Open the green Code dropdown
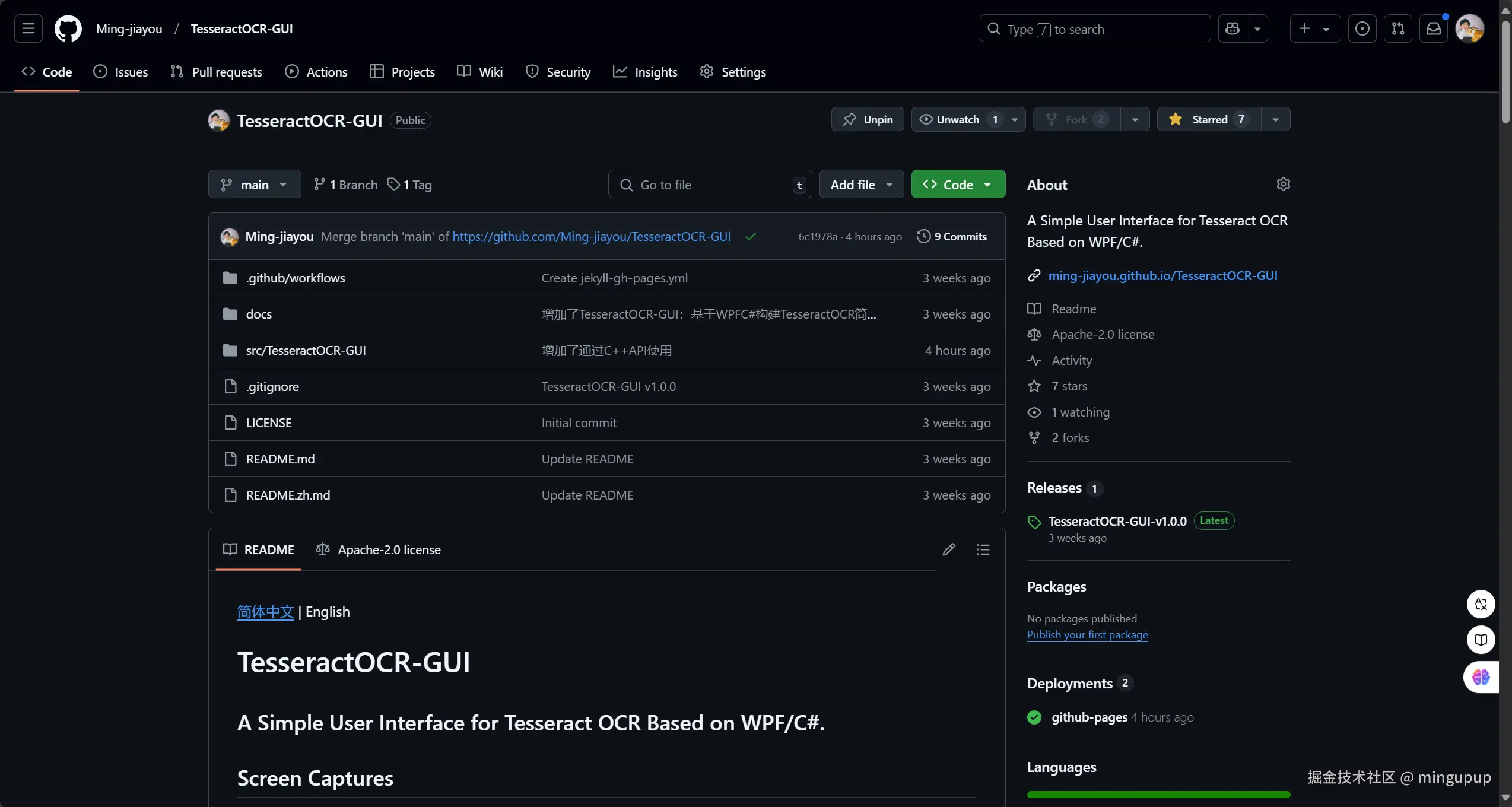 (957, 185)
